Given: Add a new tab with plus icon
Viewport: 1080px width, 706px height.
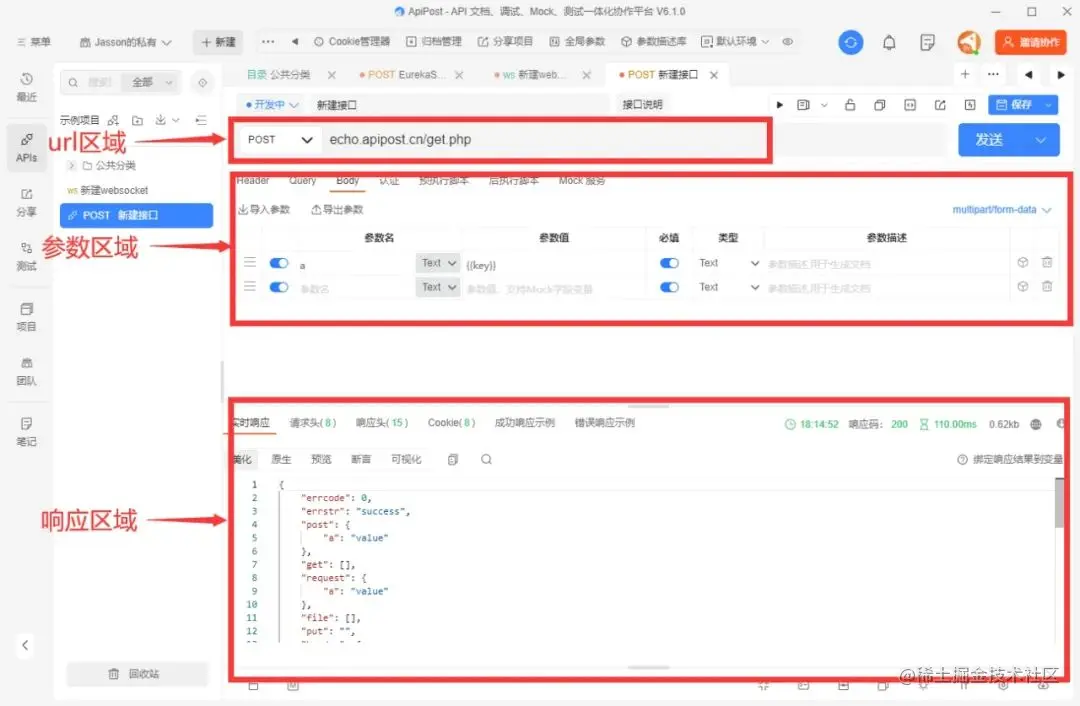Looking at the screenshot, I should 965,74.
